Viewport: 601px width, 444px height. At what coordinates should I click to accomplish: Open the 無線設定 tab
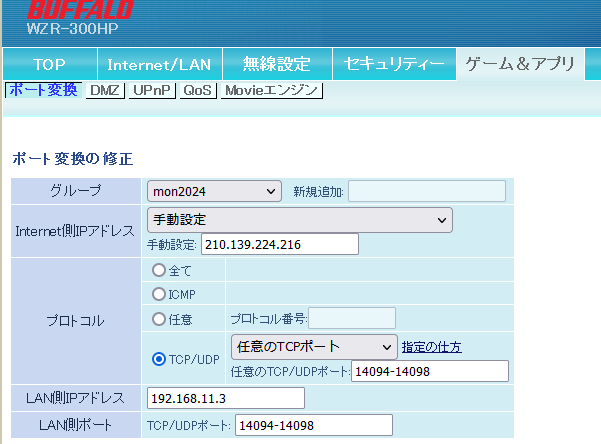[277, 64]
